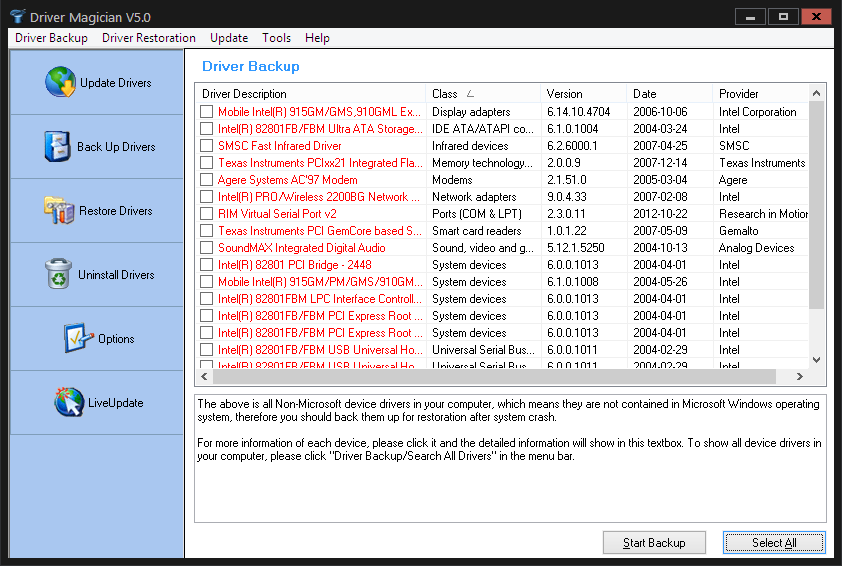Click the horizontal scrollbar thumb of driver list
The width and height of the screenshot is (842, 566).
coord(495,376)
